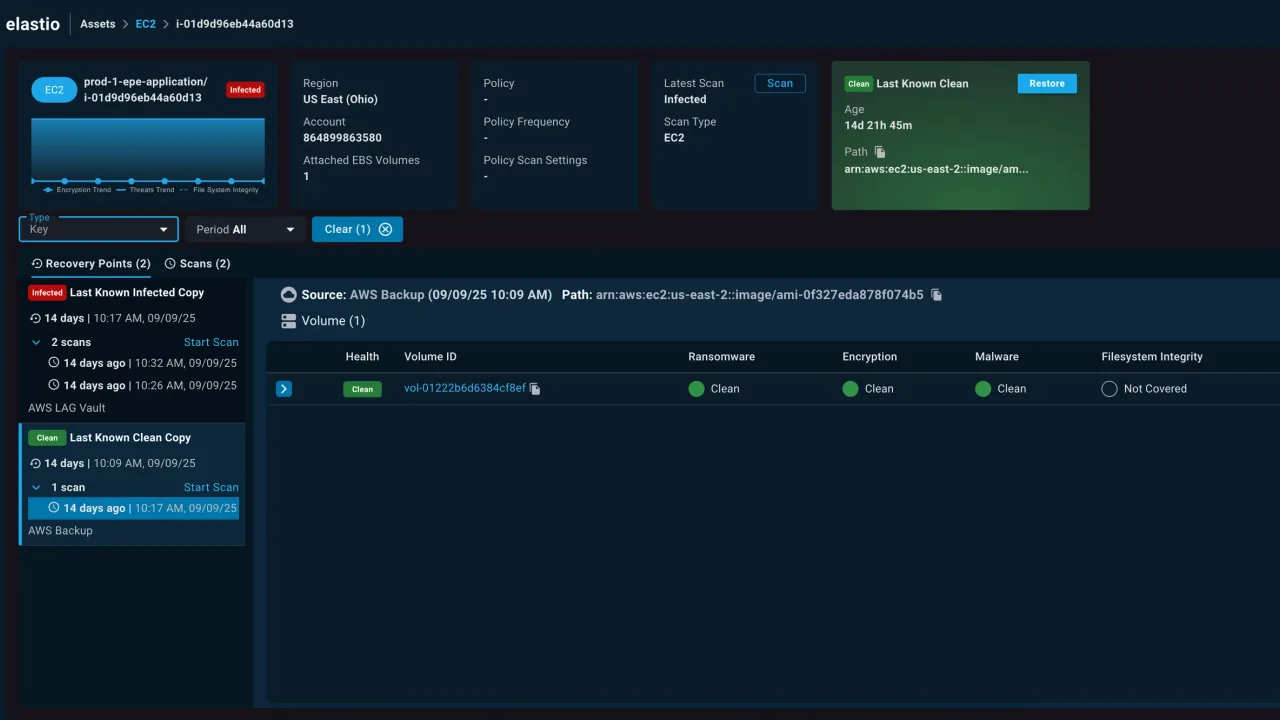The width and height of the screenshot is (1280, 720).
Task: Copy volume ID vol-01222b6d6384cf8ef
Action: [x=535, y=389]
